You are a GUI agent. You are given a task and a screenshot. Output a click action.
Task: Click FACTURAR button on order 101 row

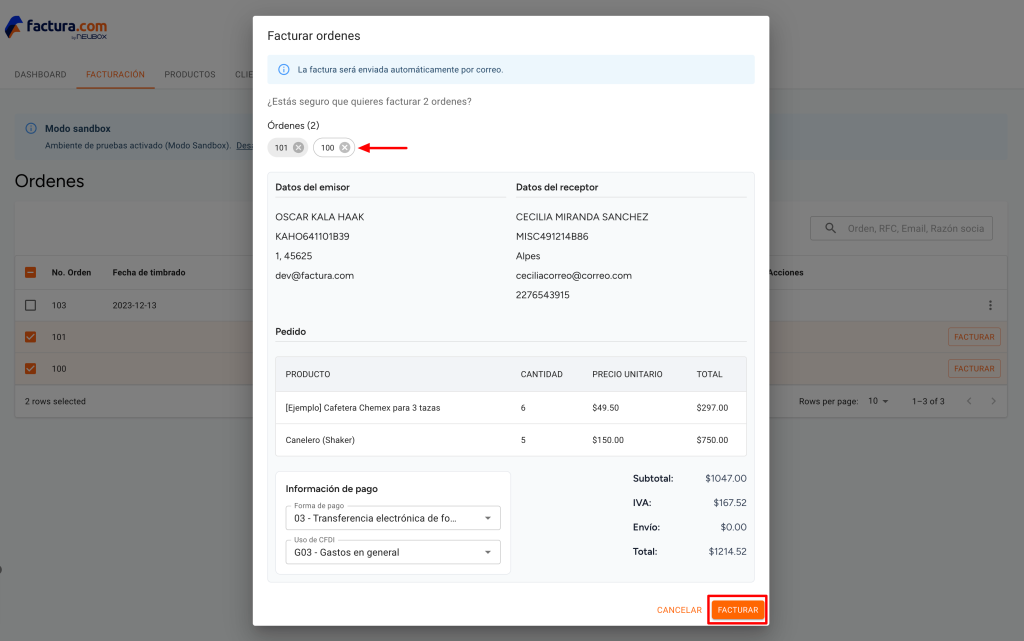974,337
